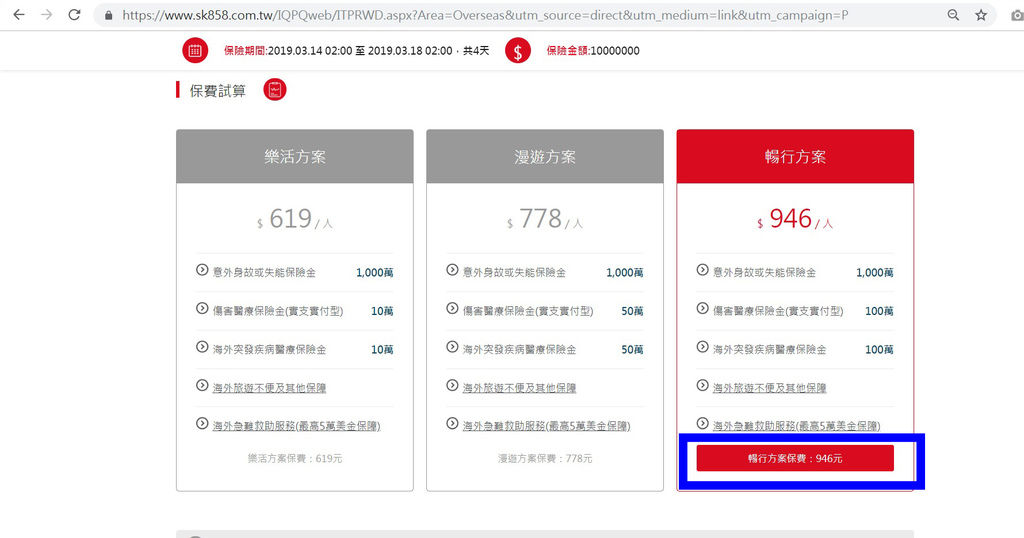1024x538 pixels.
Task: Click 100萬 value for 傷害醫療保險金 in 暢行方案
Action: 879,311
